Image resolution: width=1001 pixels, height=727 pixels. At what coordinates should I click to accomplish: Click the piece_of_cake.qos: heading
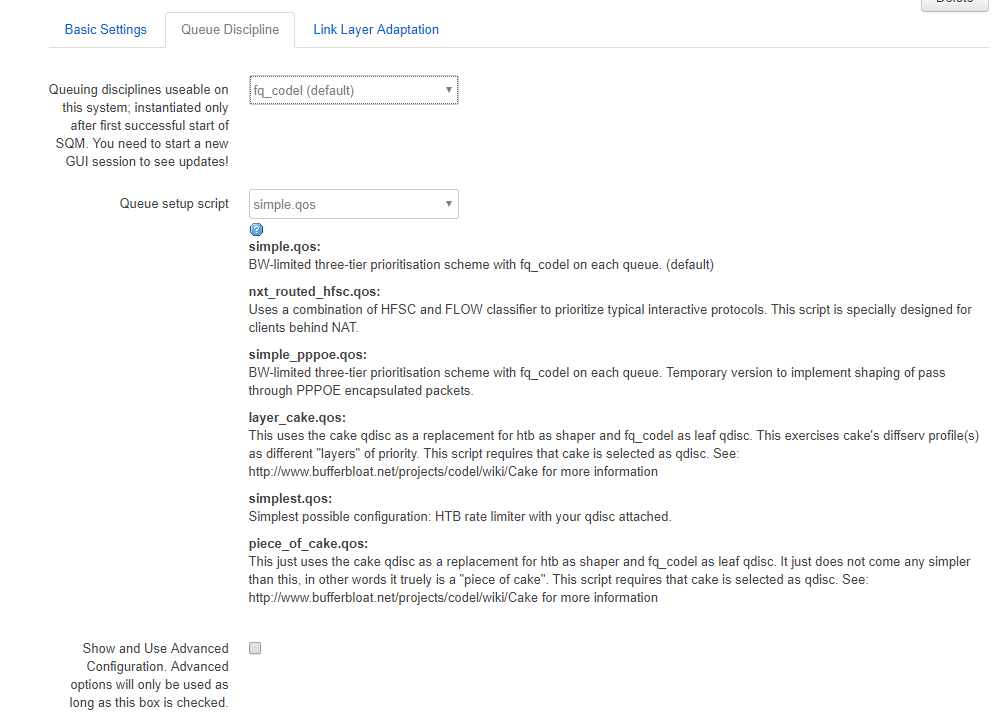308,544
